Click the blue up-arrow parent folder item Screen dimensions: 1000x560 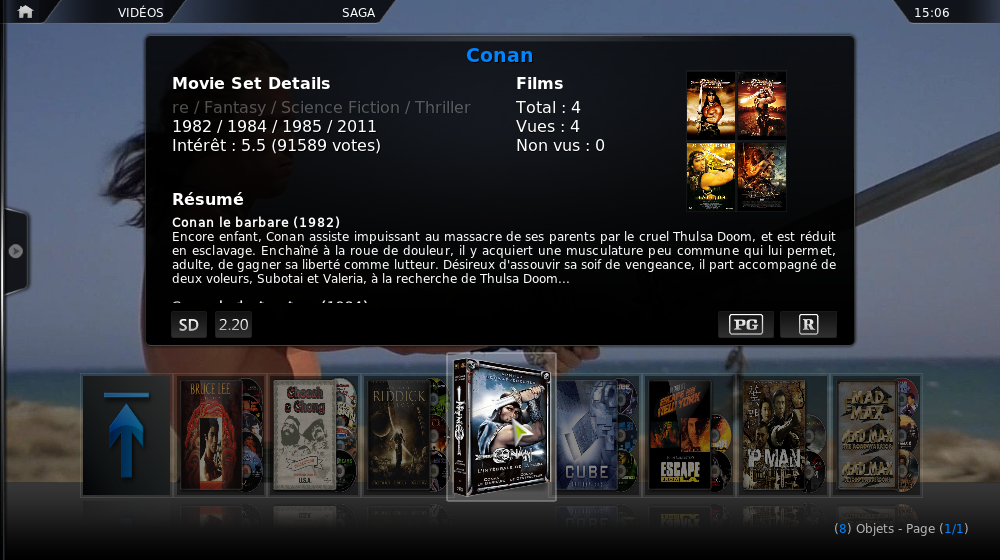[126, 435]
